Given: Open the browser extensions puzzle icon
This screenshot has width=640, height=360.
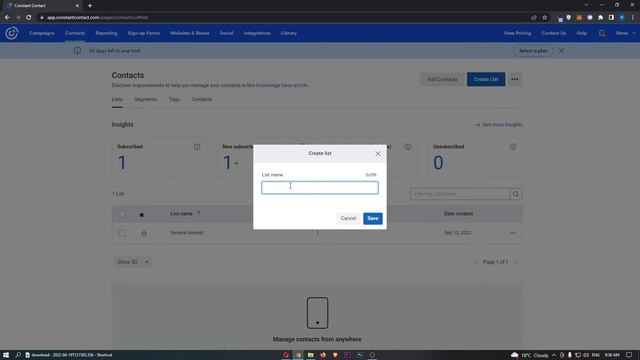Looking at the screenshot, I should click(x=600, y=18).
